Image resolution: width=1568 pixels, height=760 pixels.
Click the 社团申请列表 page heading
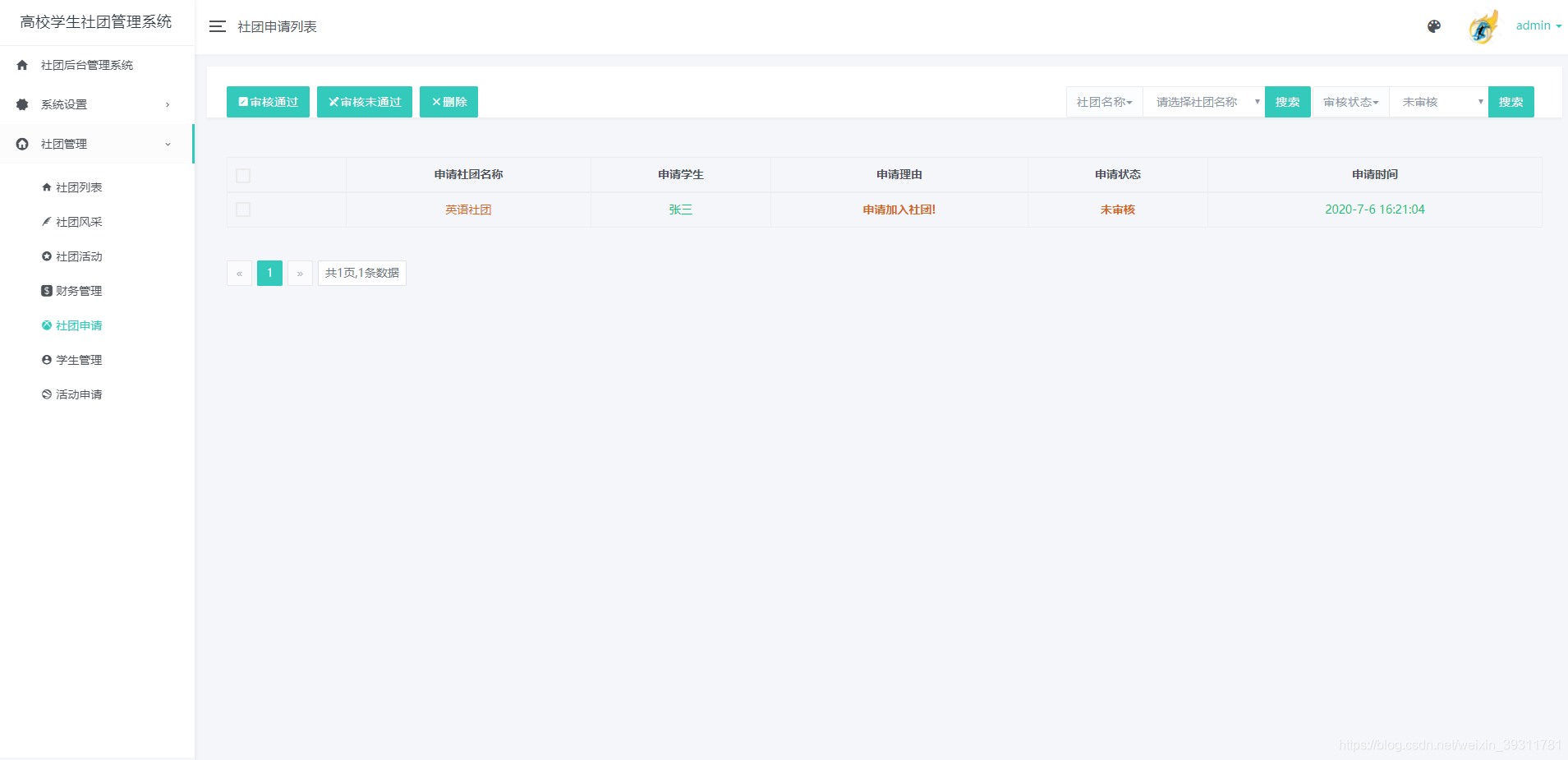(x=277, y=26)
